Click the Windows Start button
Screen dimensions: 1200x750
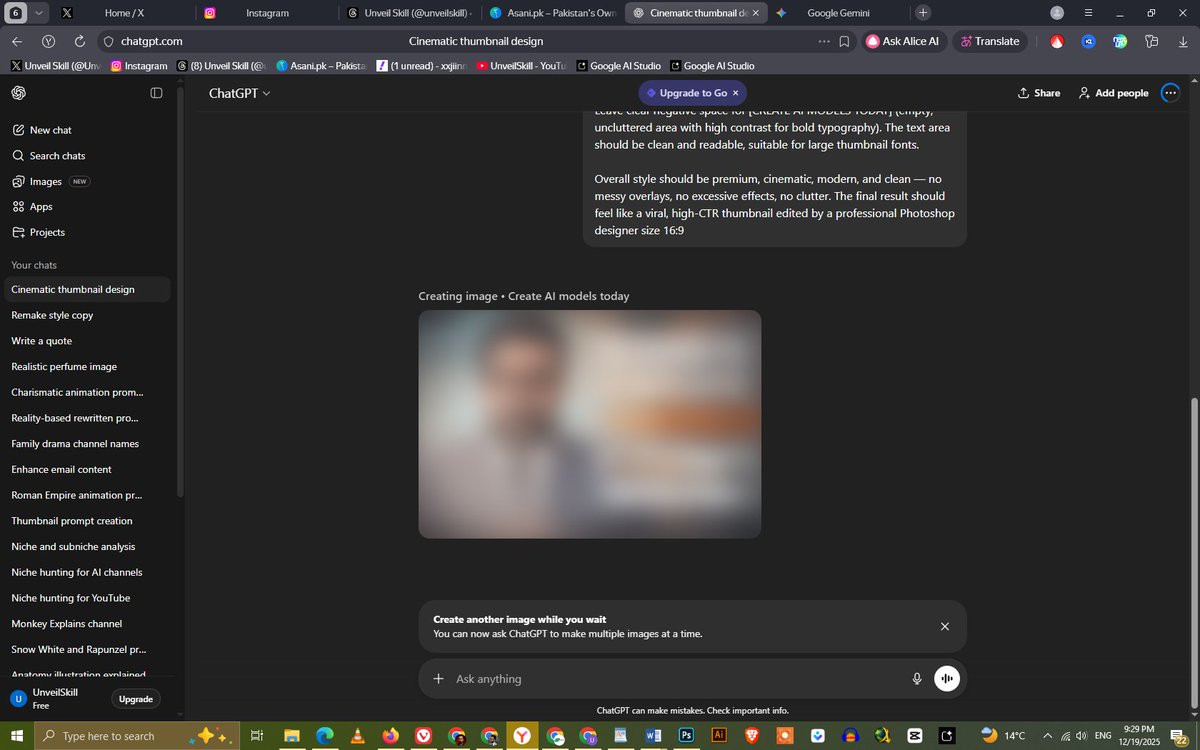pyautogui.click(x=17, y=736)
